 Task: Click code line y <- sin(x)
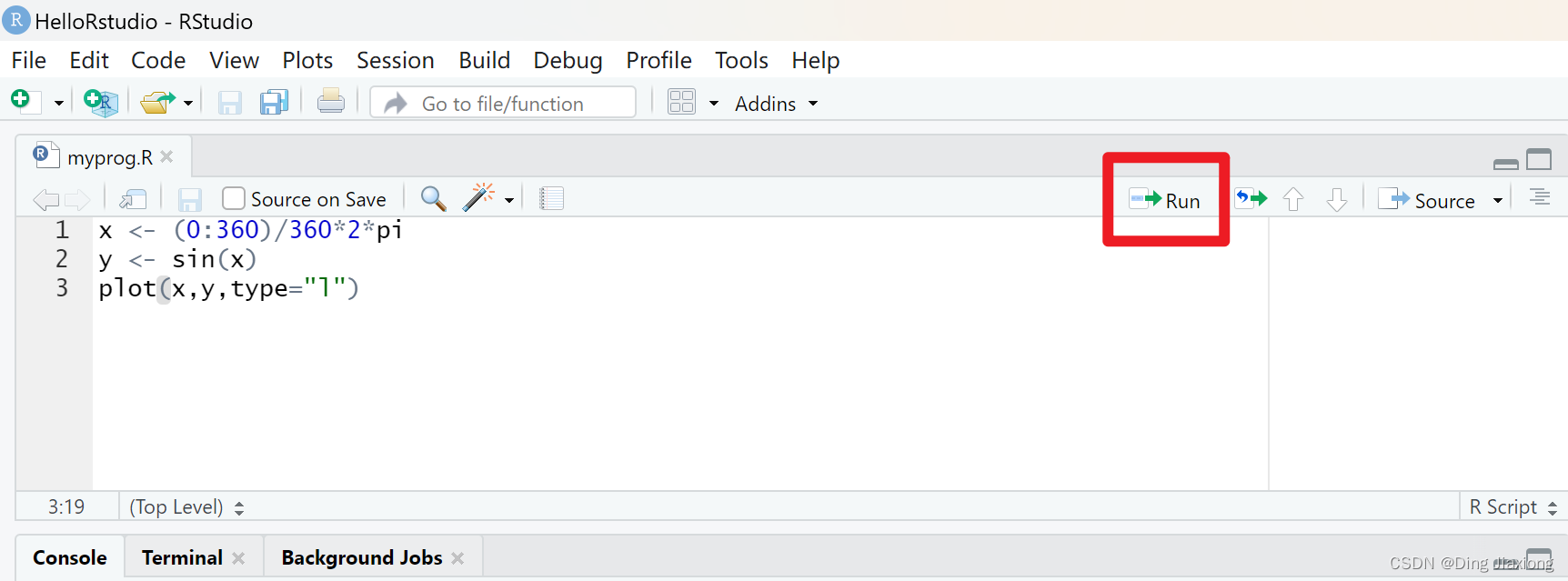point(177,259)
